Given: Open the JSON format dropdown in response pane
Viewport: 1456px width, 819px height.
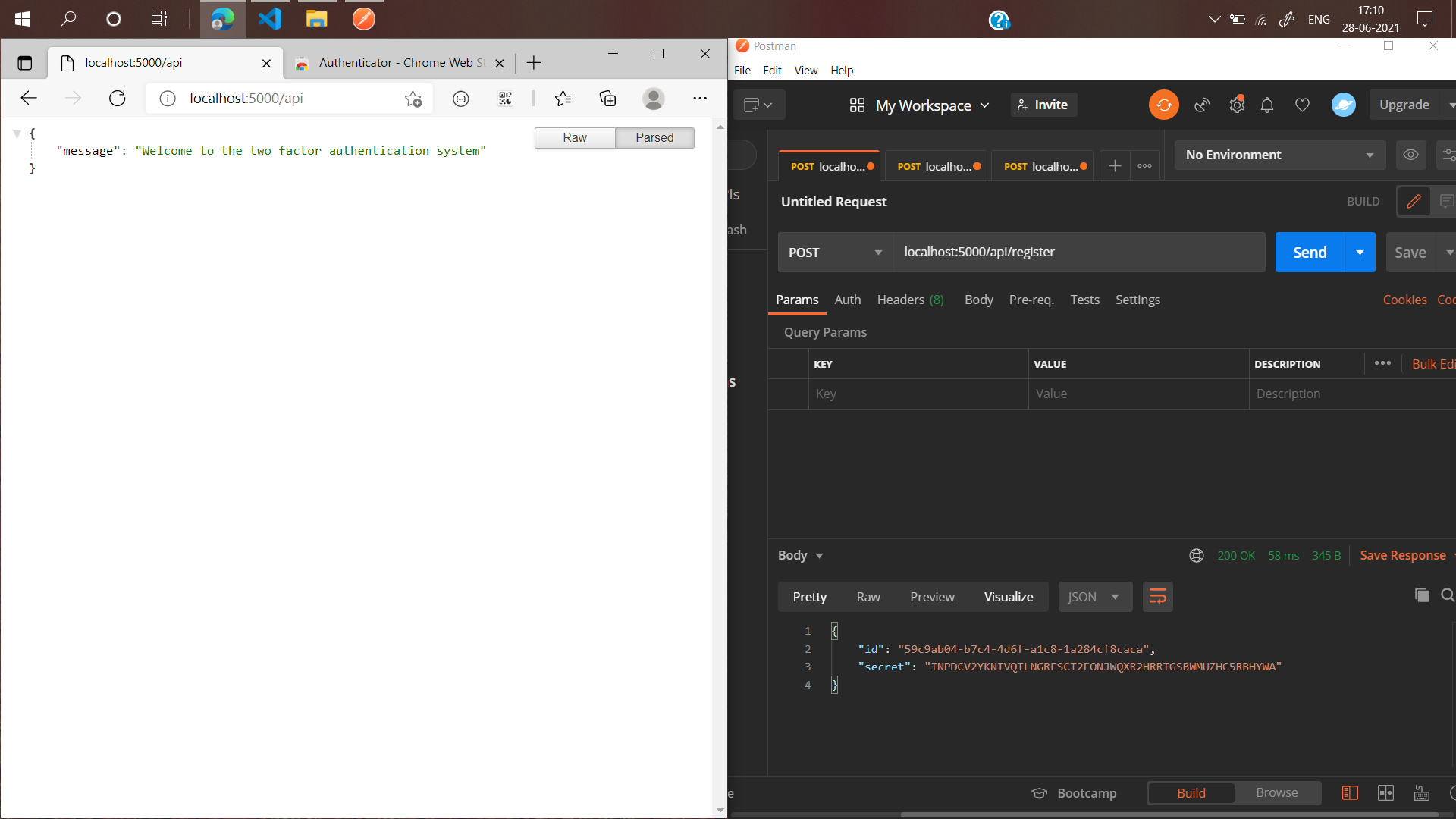Looking at the screenshot, I should pyautogui.click(x=1094, y=597).
